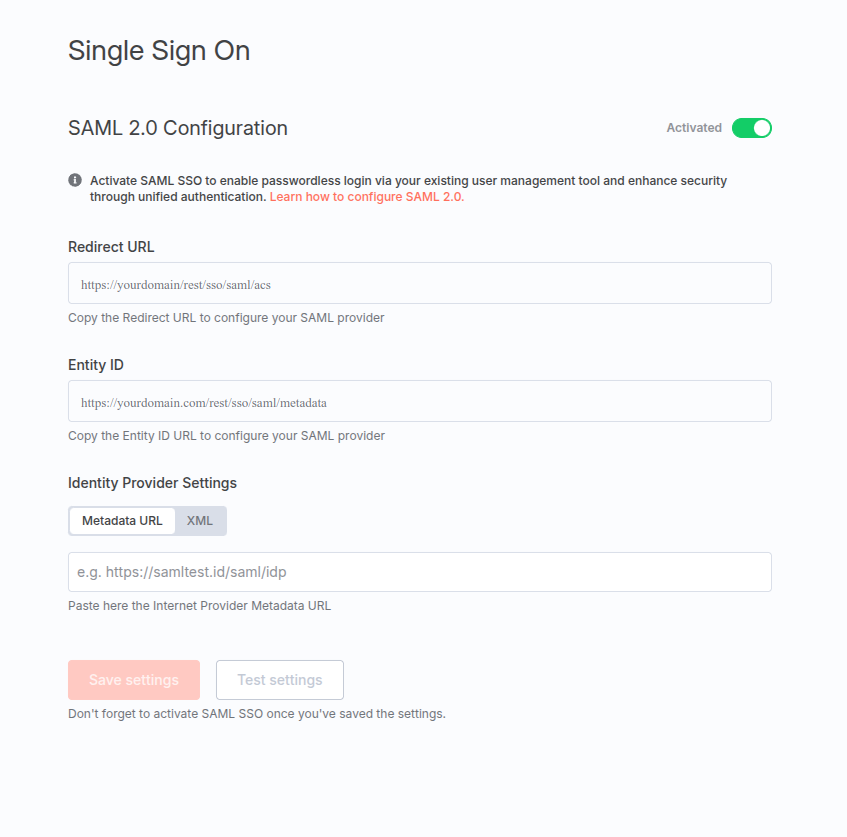Click the Copy the Redirect URL helper text
This screenshot has width=847, height=837.
[x=226, y=318]
